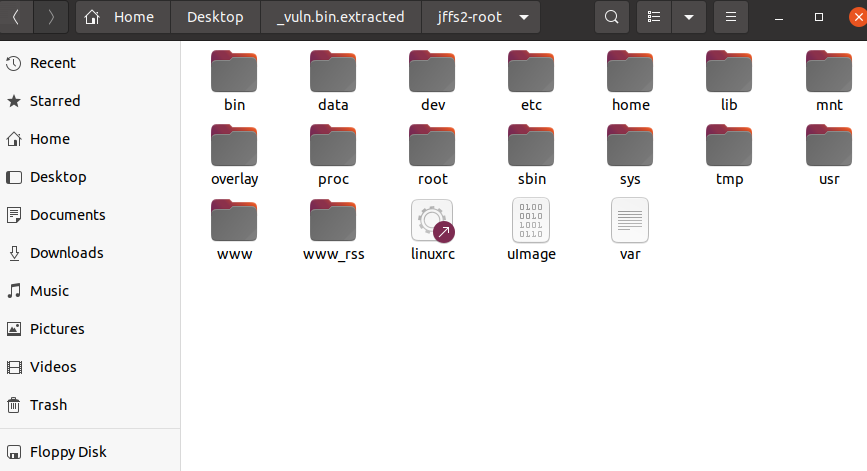Open Floppy Disk in sidebar
This screenshot has height=471, width=867.
coord(68,452)
